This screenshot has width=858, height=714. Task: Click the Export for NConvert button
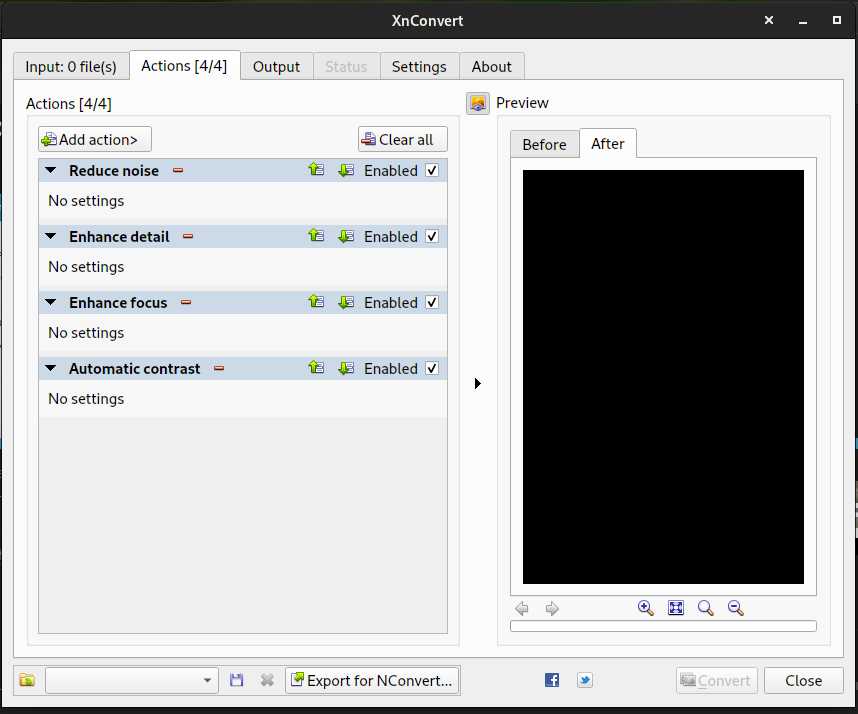372,680
